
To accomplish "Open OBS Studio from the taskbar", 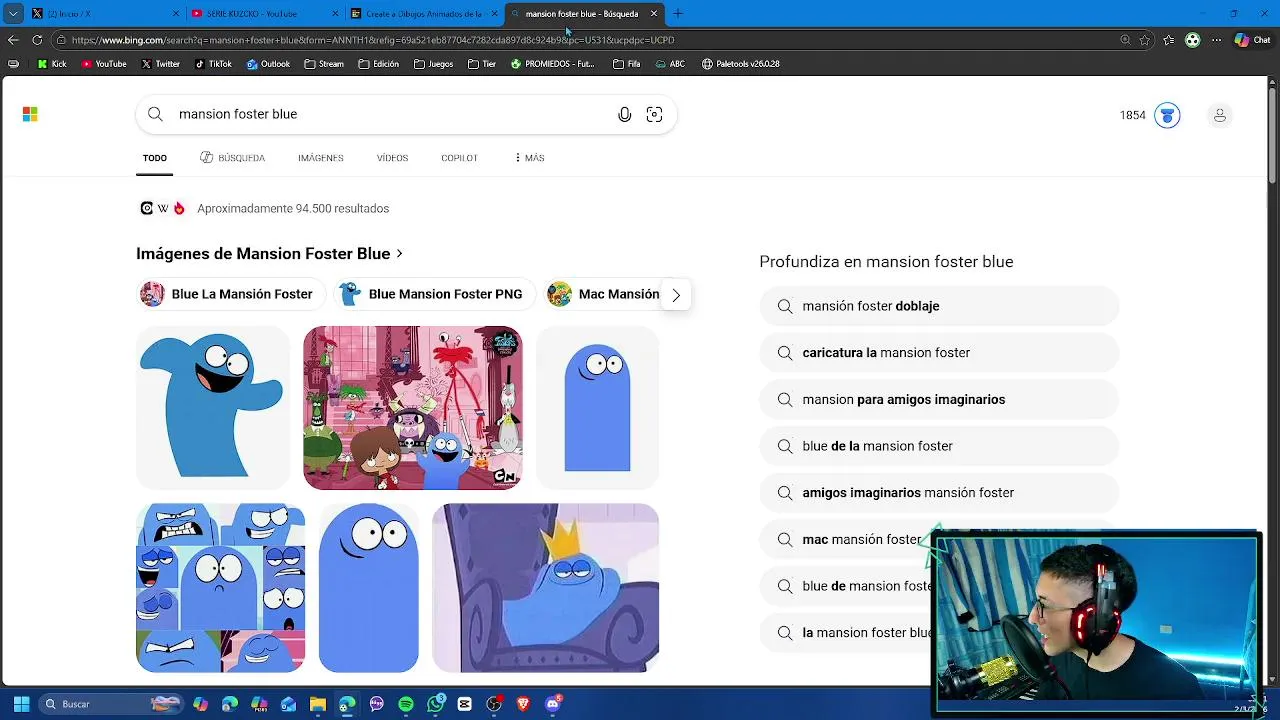I will [494, 704].
